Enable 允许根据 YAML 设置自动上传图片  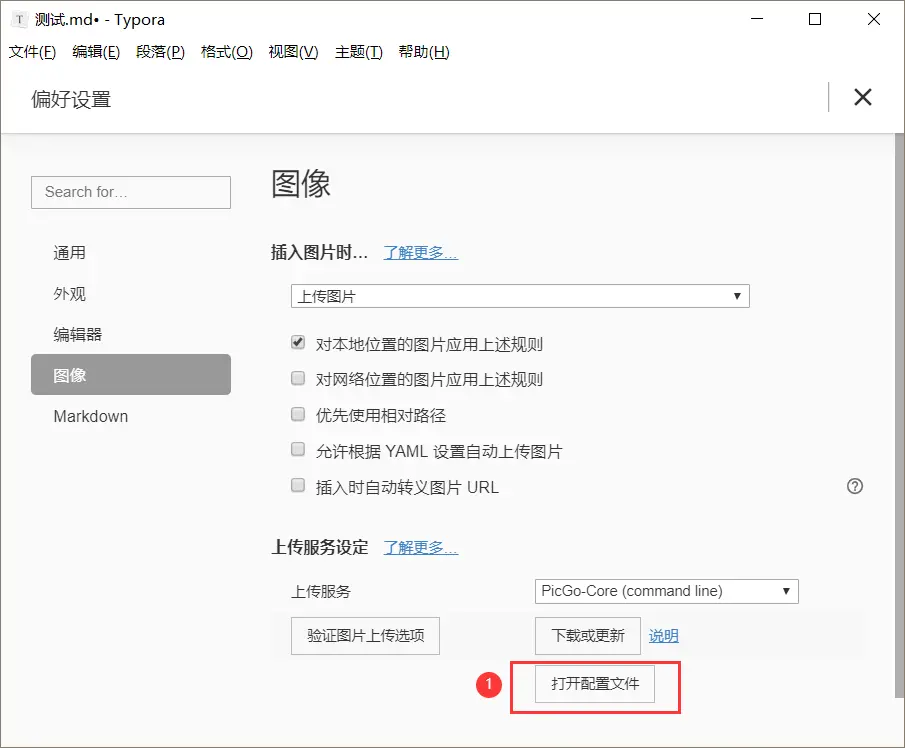(x=298, y=450)
